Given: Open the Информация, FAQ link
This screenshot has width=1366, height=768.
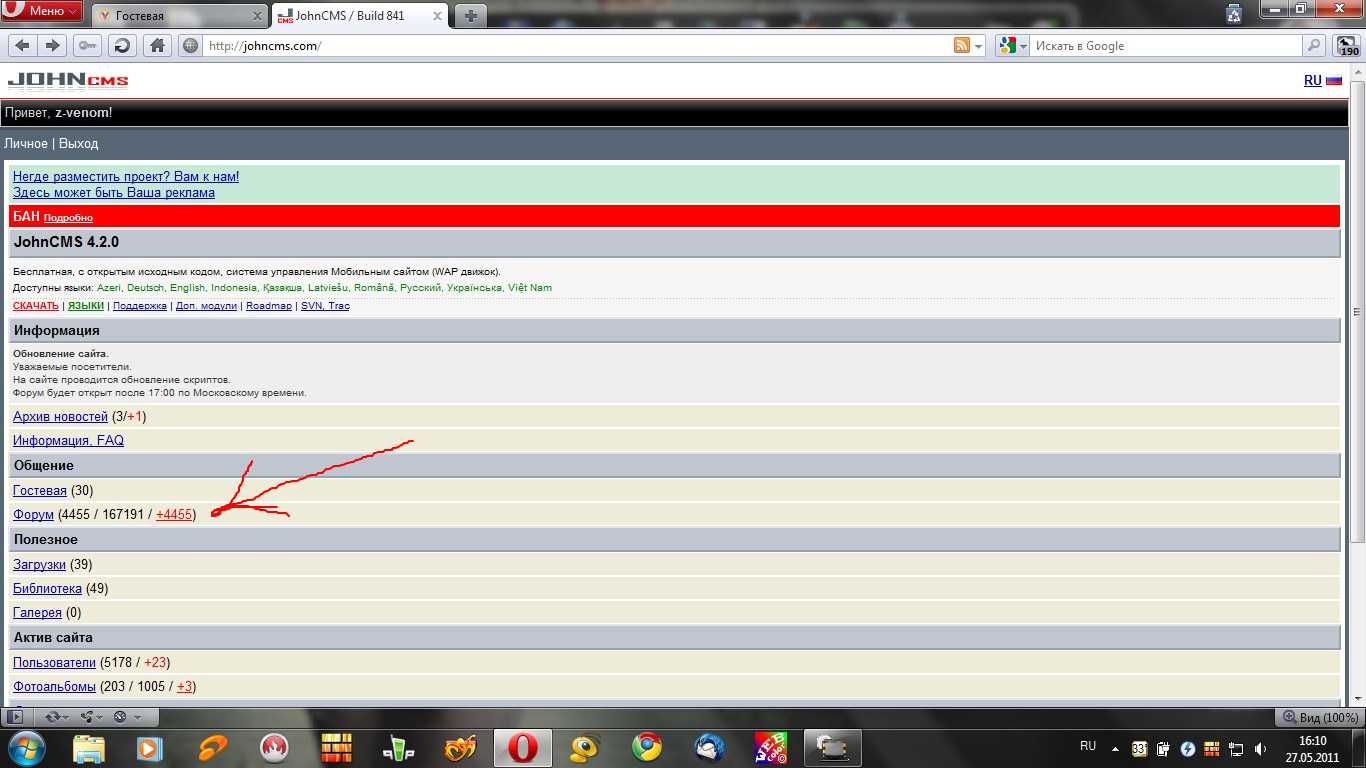Looking at the screenshot, I should tap(68, 440).
